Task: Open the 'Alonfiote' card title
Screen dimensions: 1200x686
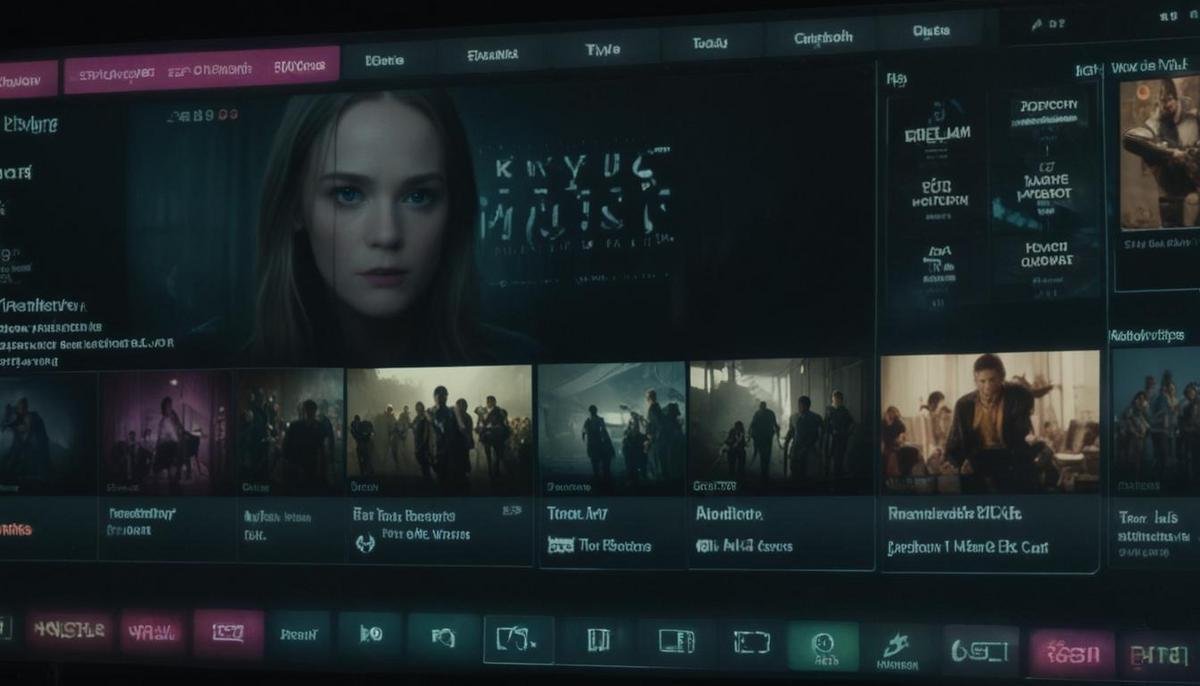Action: [x=729, y=514]
